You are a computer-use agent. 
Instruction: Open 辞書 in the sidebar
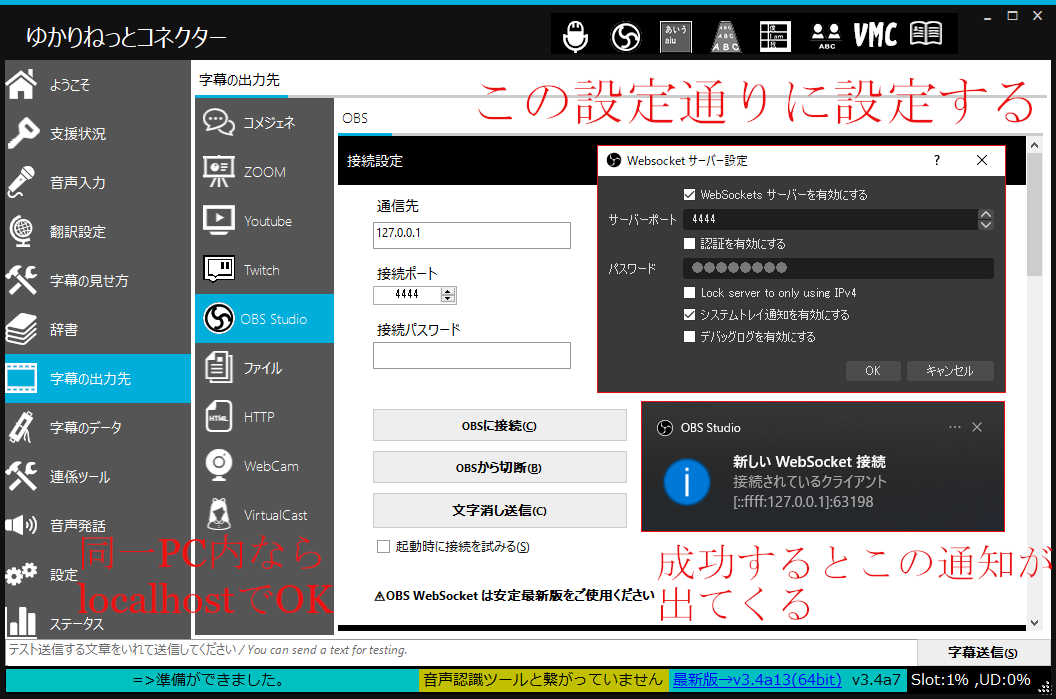98,329
